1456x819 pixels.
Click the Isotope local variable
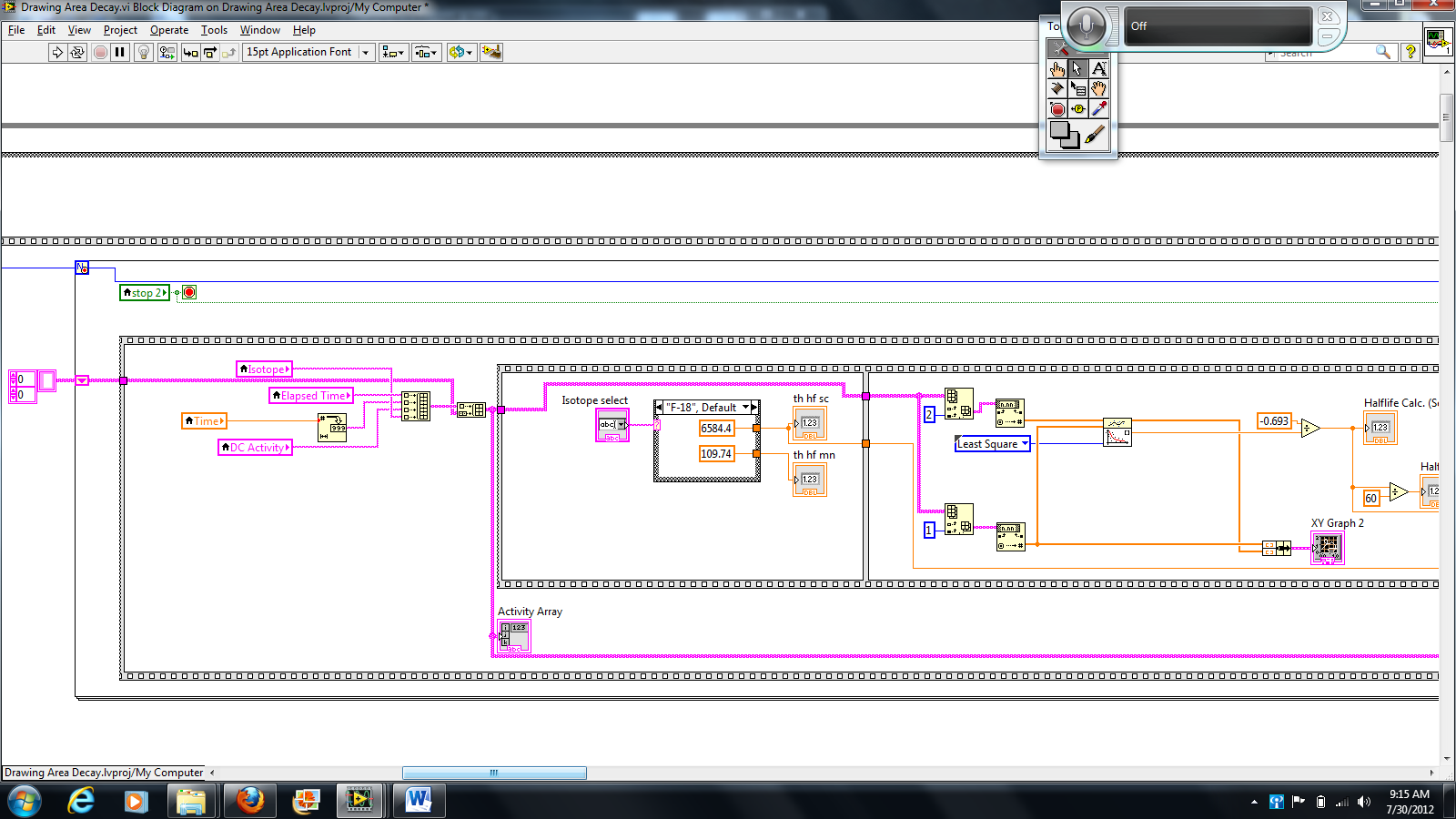(264, 369)
